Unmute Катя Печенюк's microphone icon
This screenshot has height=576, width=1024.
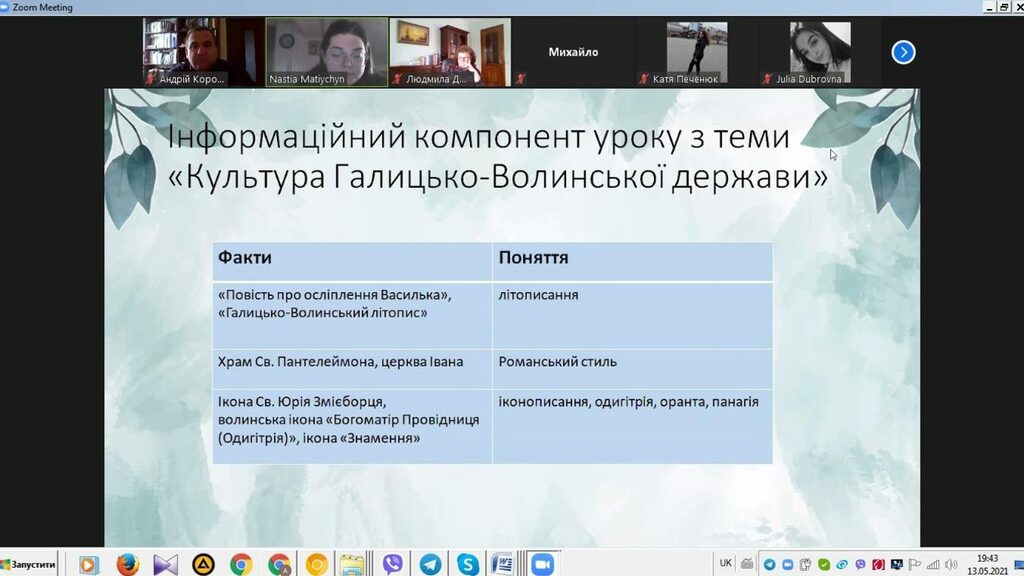[644, 77]
